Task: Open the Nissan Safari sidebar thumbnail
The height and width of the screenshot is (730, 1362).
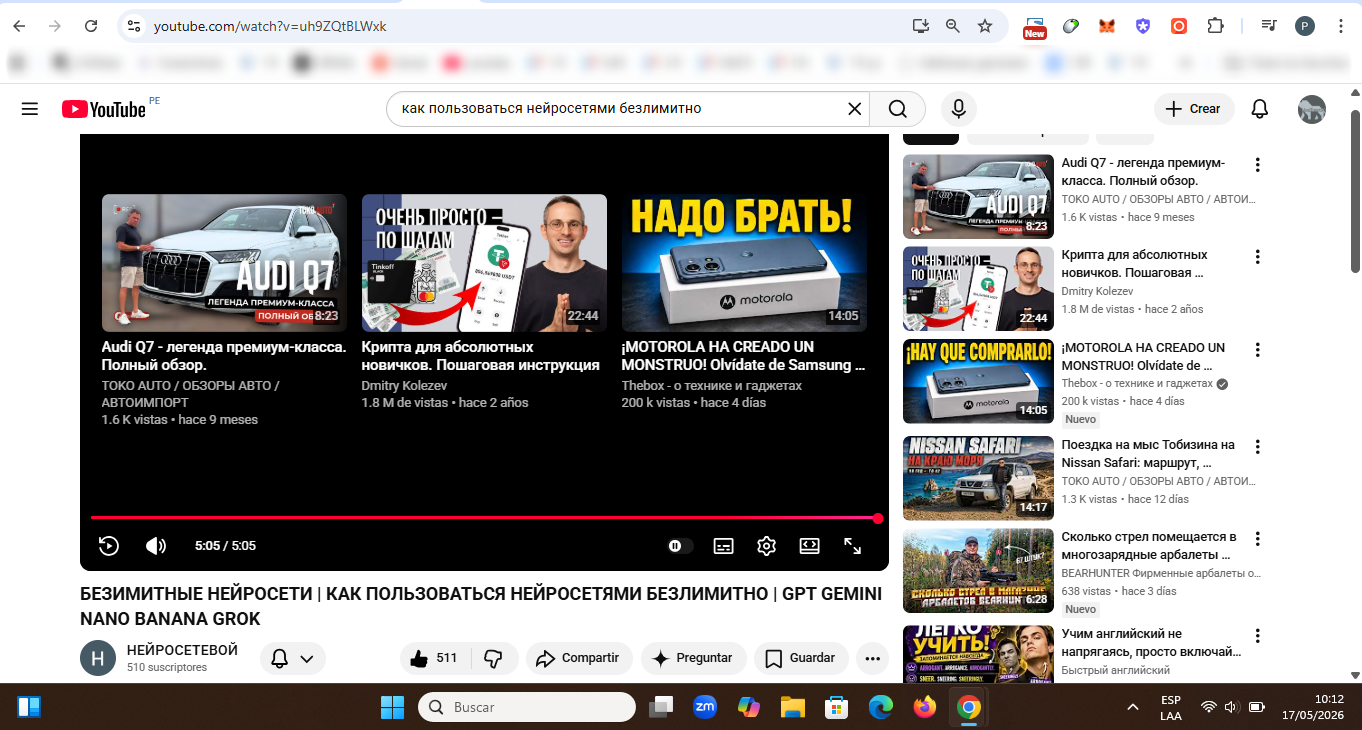Action: click(x=978, y=478)
